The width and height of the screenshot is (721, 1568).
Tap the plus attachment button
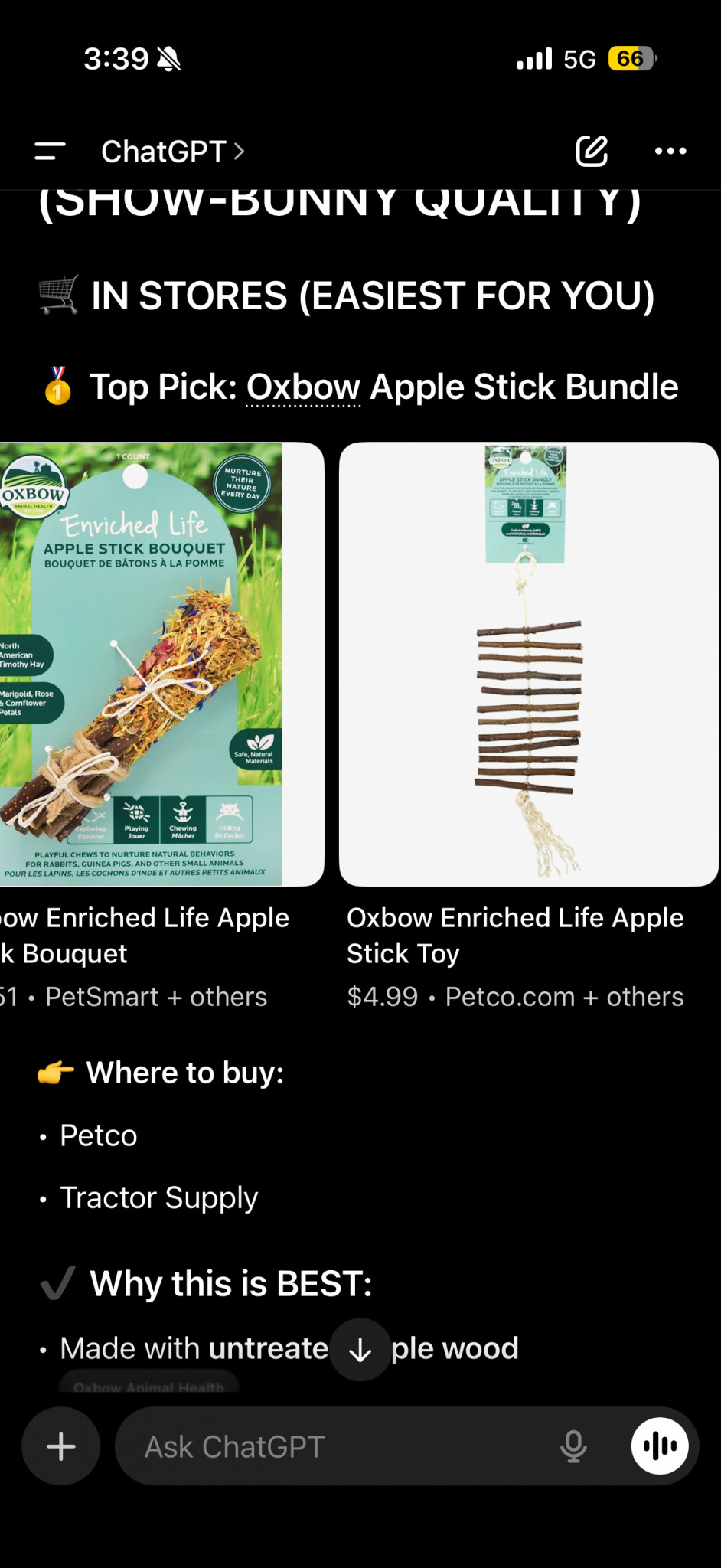[x=61, y=1446]
